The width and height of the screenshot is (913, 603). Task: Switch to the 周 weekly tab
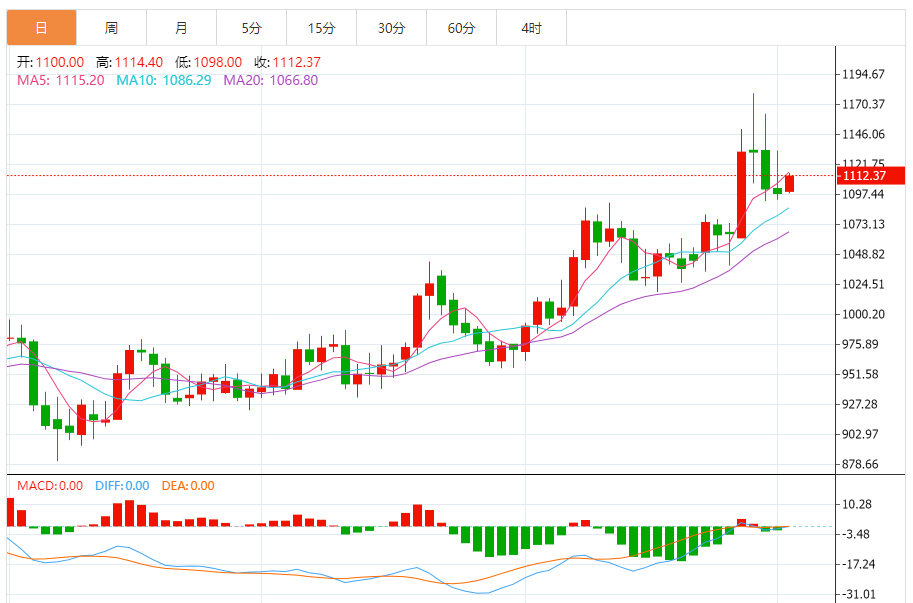[111, 28]
